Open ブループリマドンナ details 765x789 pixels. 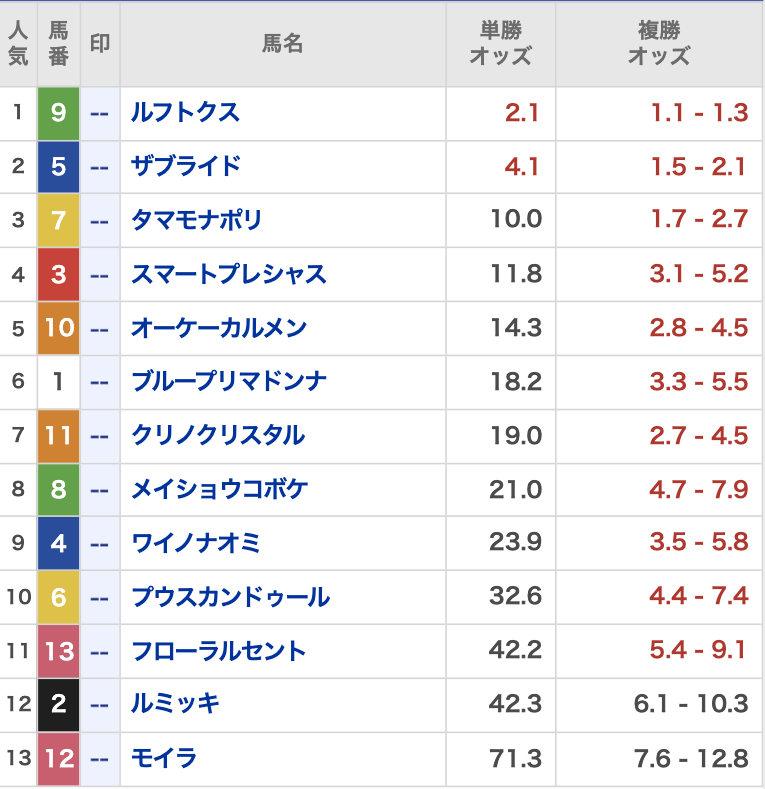tap(229, 382)
